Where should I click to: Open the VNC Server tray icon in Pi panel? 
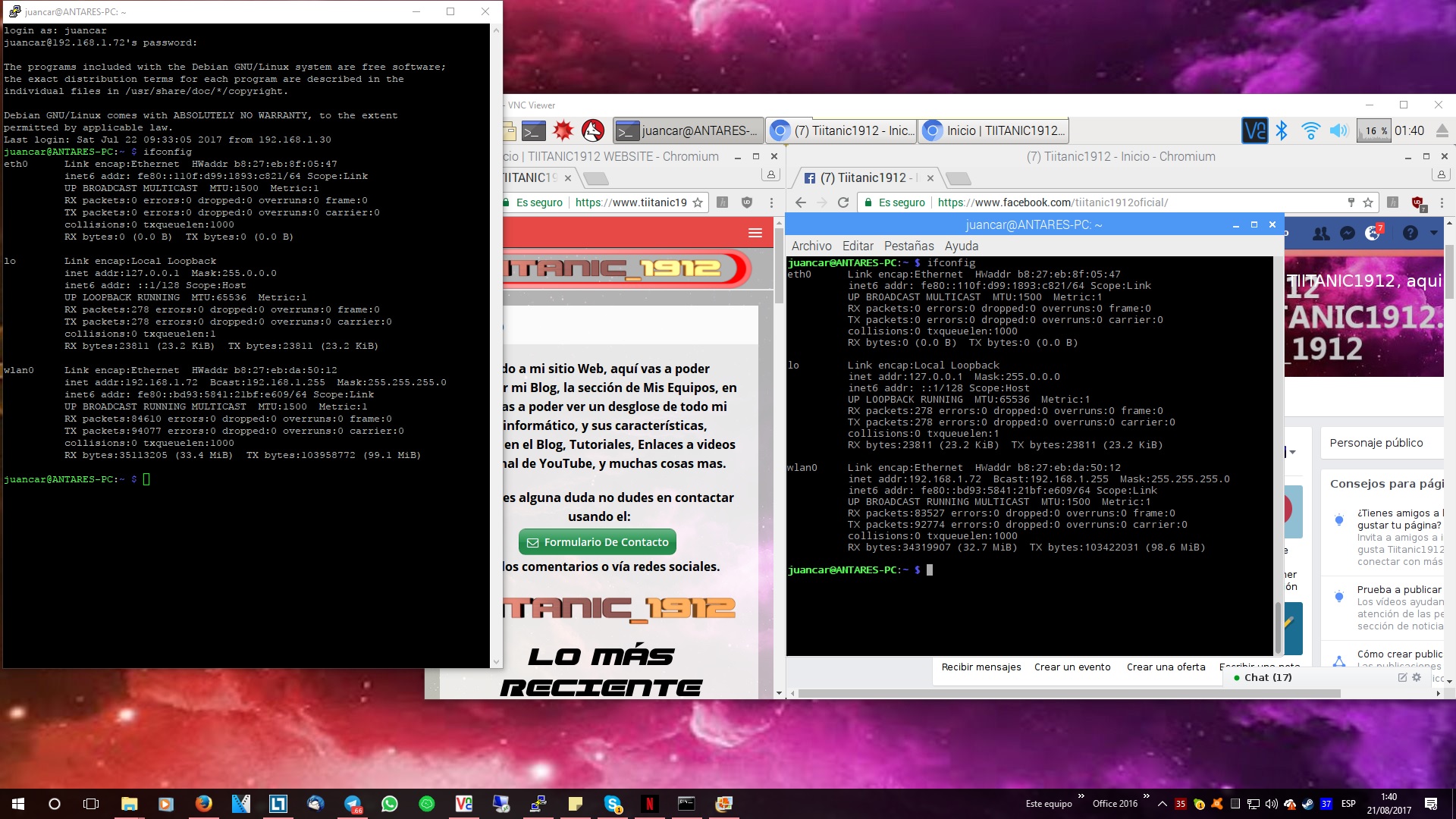point(1254,130)
